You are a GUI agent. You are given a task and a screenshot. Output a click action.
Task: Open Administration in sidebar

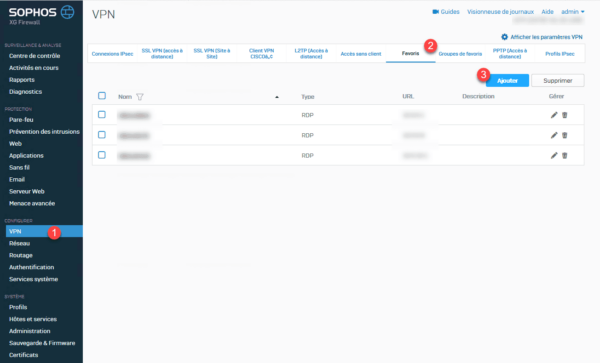29,331
